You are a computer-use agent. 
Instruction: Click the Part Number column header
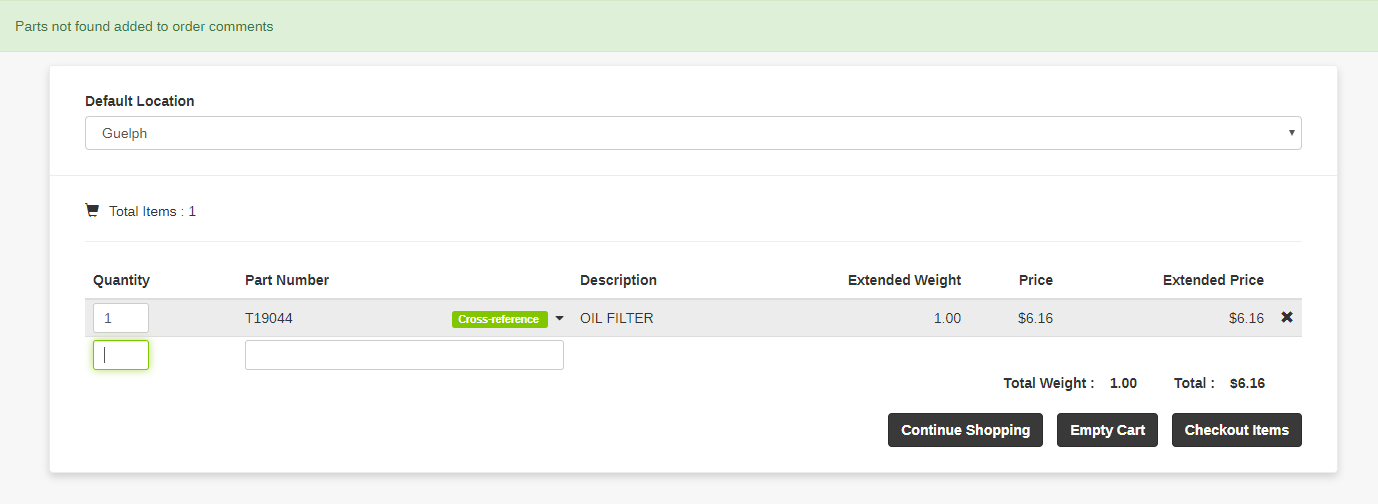(x=287, y=280)
